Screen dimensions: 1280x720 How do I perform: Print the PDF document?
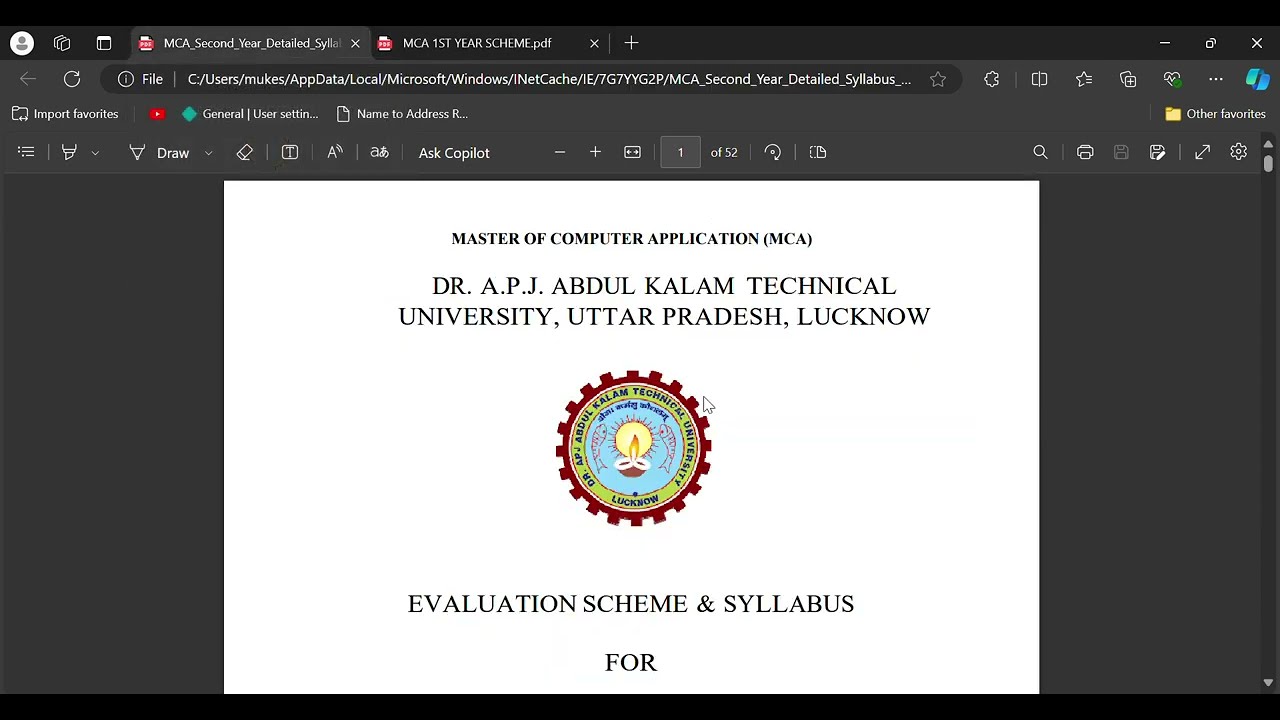point(1085,152)
